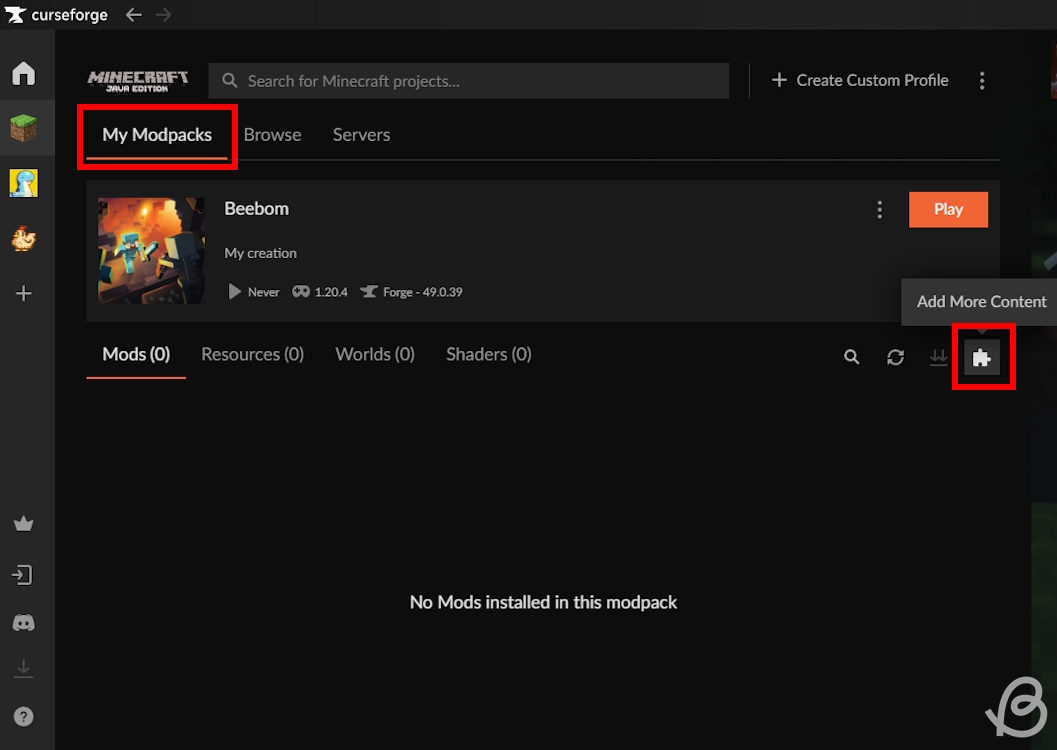This screenshot has width=1057, height=750.
Task: Click the plus icon to add a game
Action: (x=26, y=293)
